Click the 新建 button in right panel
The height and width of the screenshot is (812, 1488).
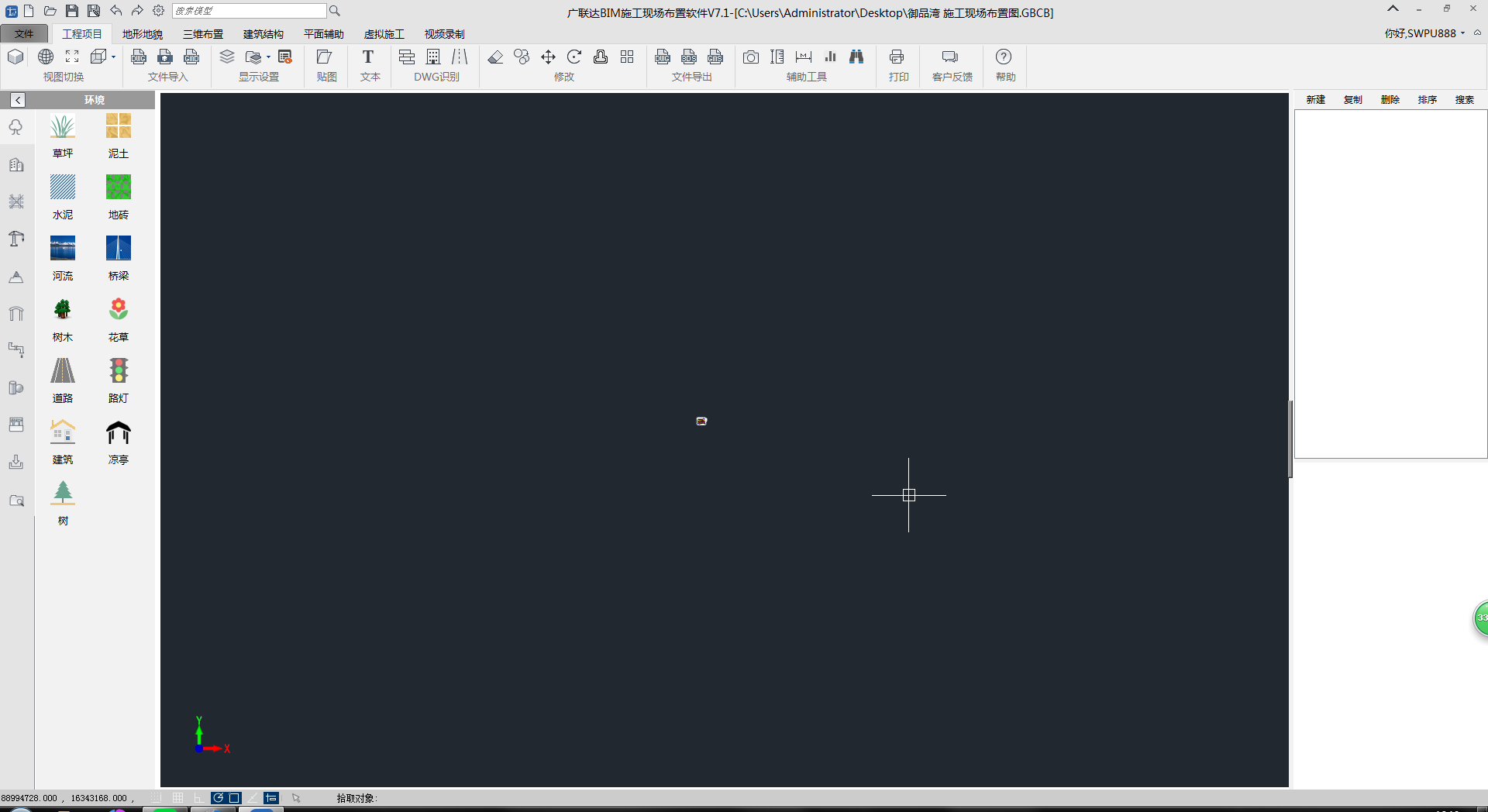(x=1316, y=100)
